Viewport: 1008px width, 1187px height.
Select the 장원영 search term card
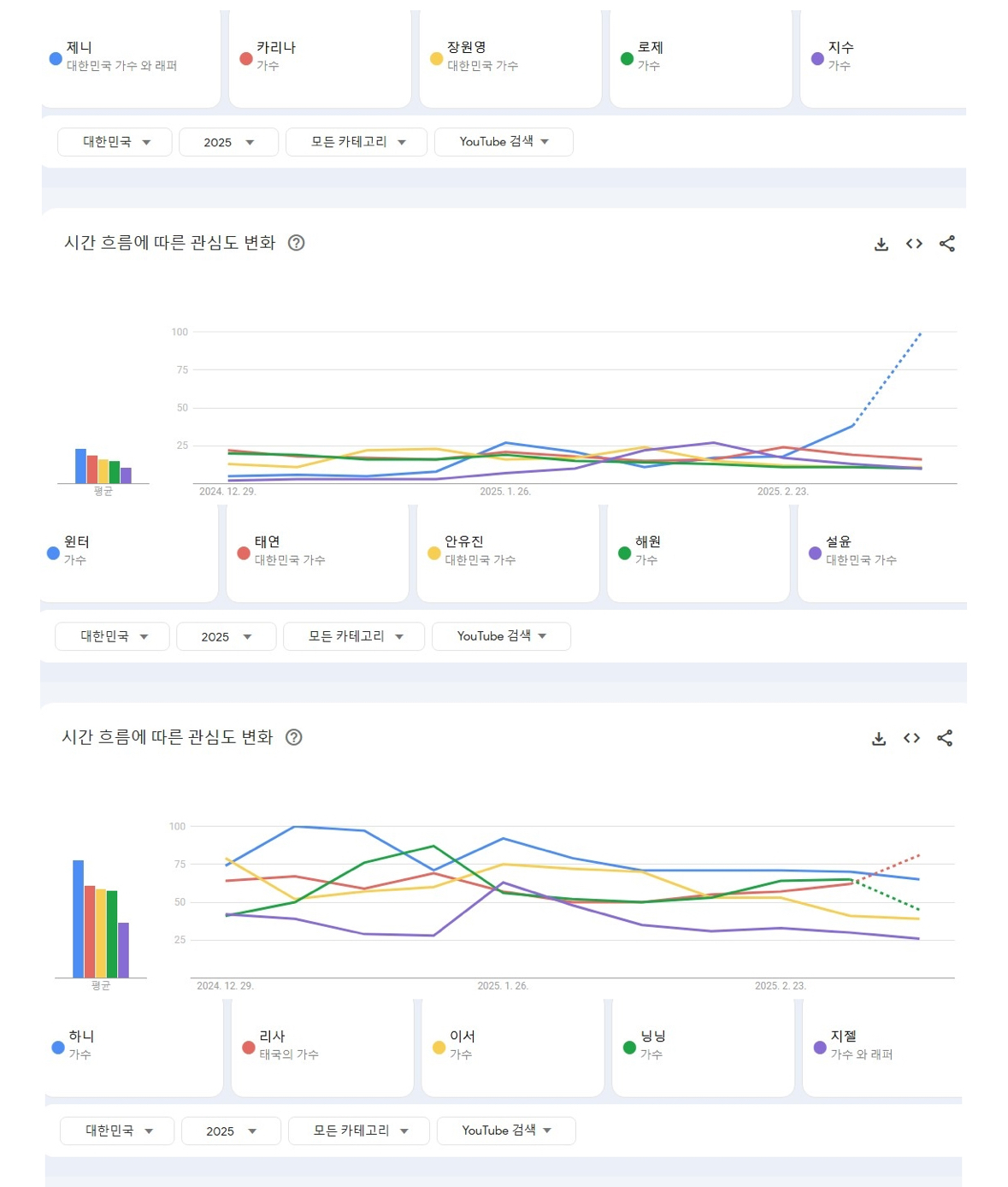pyautogui.click(x=510, y=58)
